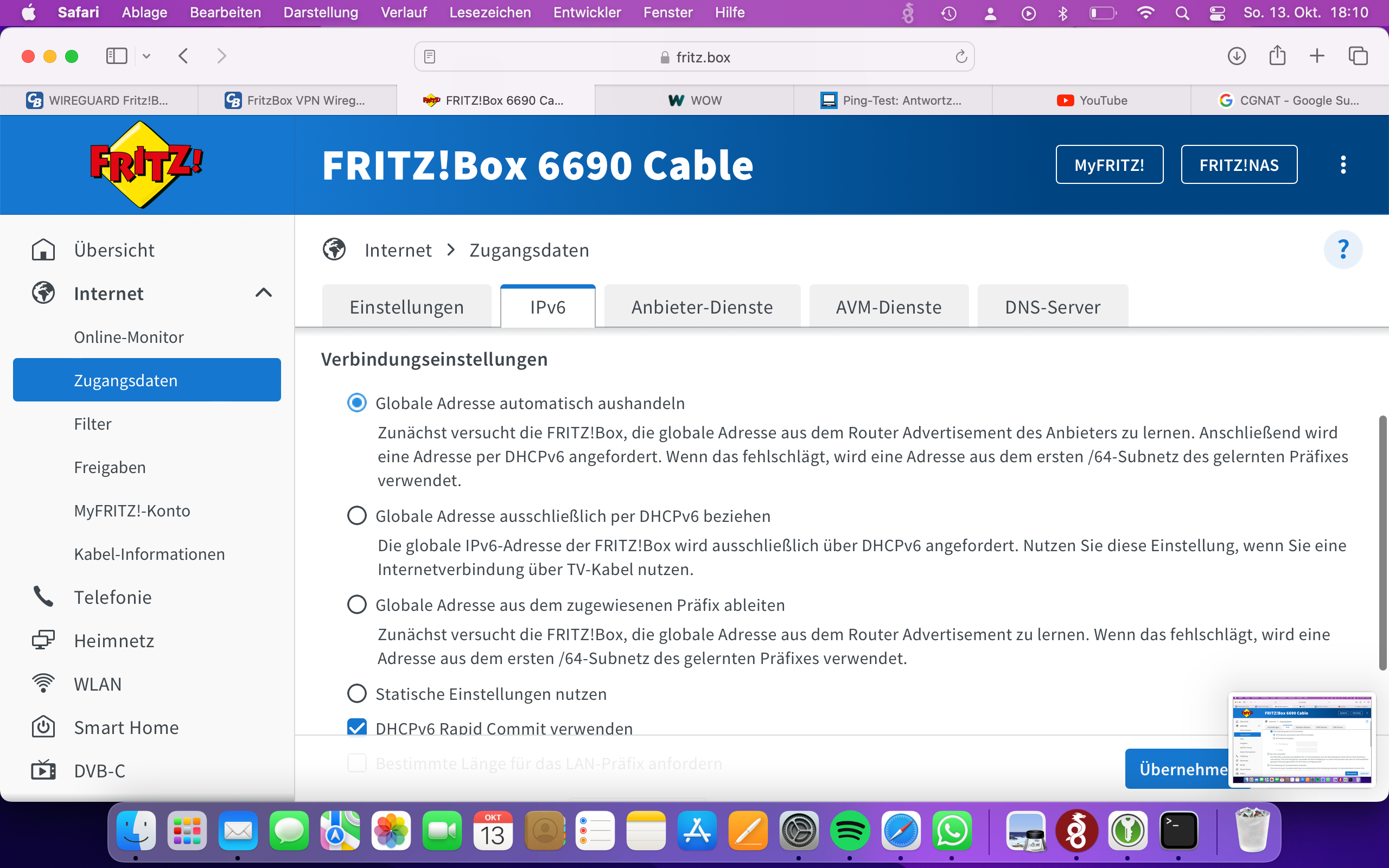Open sidebar tab group dropdown arrow
This screenshot has width=1389, height=868.
[146, 56]
